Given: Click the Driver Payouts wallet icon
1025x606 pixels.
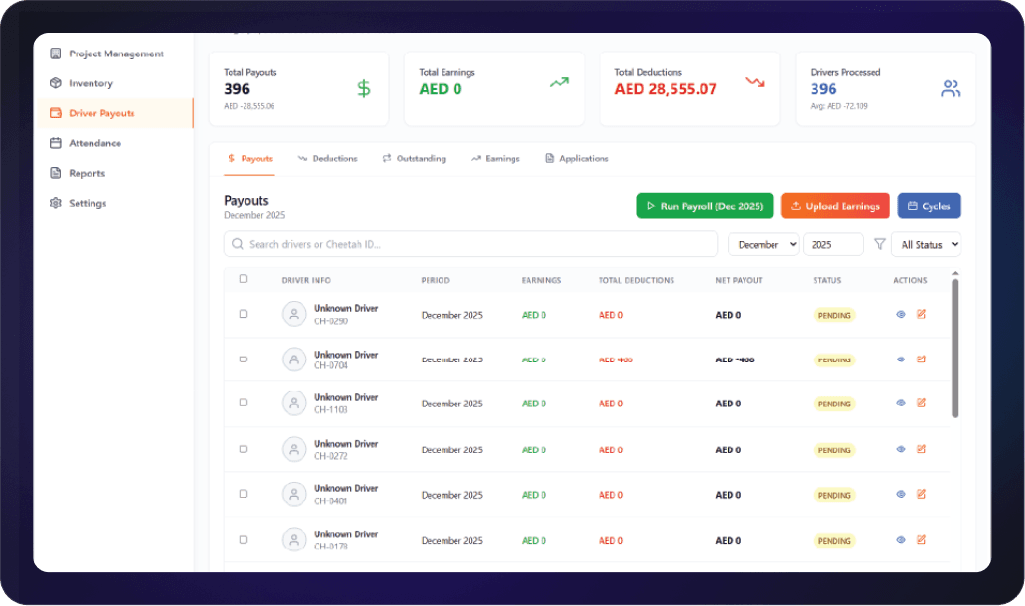Looking at the screenshot, I should click(x=56, y=113).
